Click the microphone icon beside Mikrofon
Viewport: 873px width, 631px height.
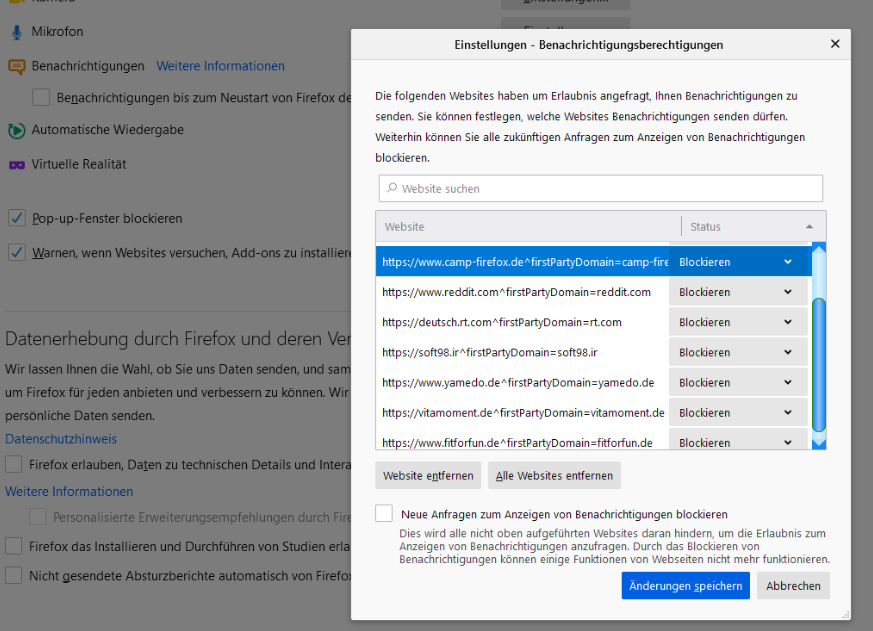(x=16, y=32)
